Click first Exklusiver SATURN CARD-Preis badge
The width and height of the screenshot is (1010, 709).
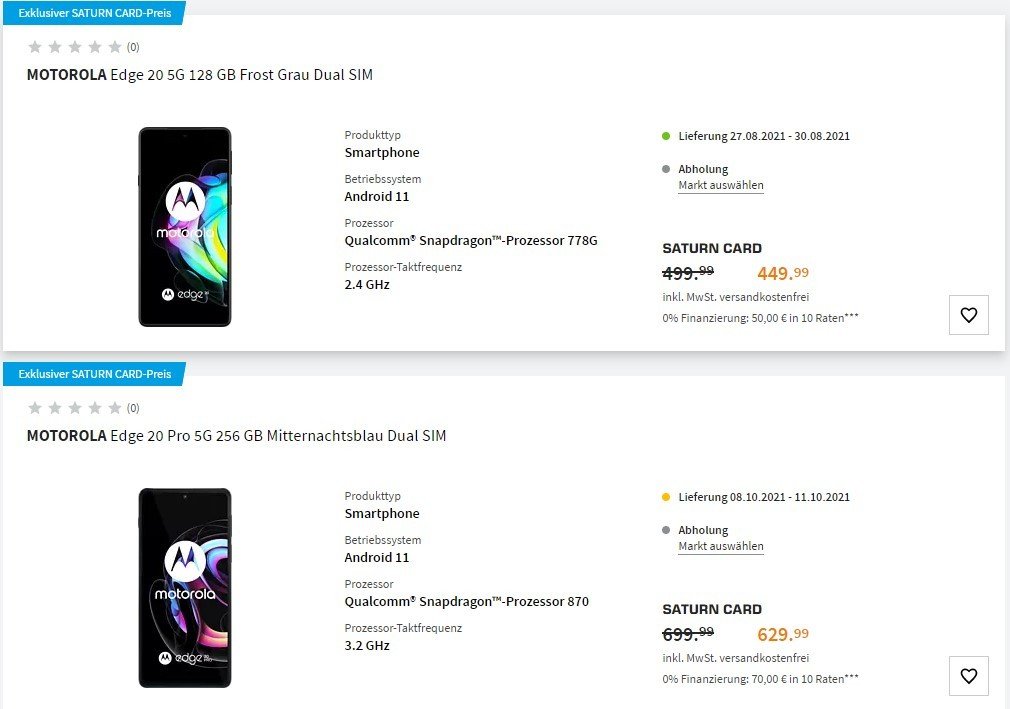(95, 13)
